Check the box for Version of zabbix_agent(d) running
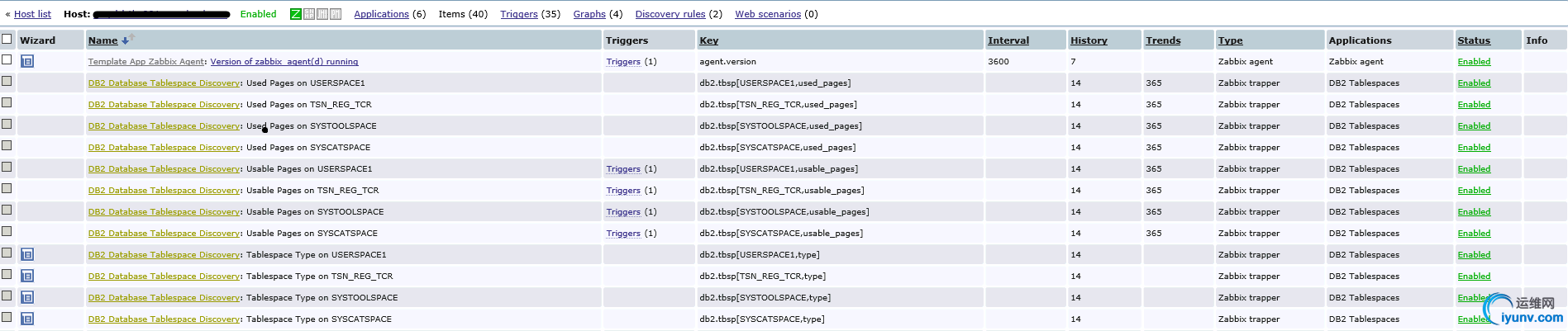This screenshot has width=1568, height=331. click(7, 60)
